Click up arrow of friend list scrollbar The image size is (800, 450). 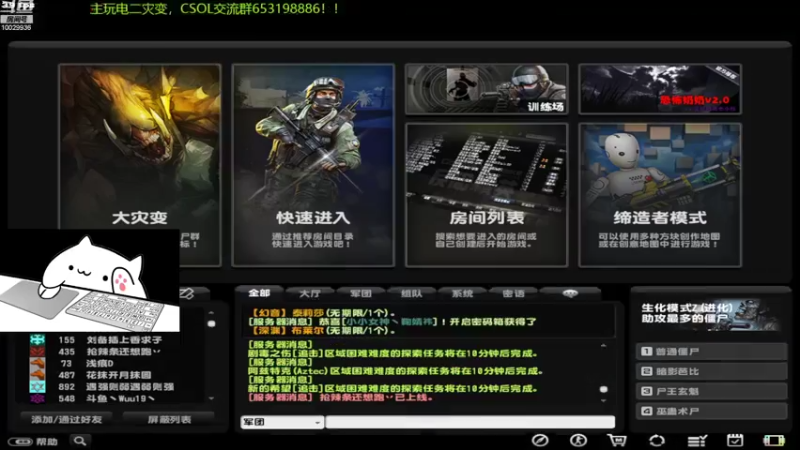(211, 312)
